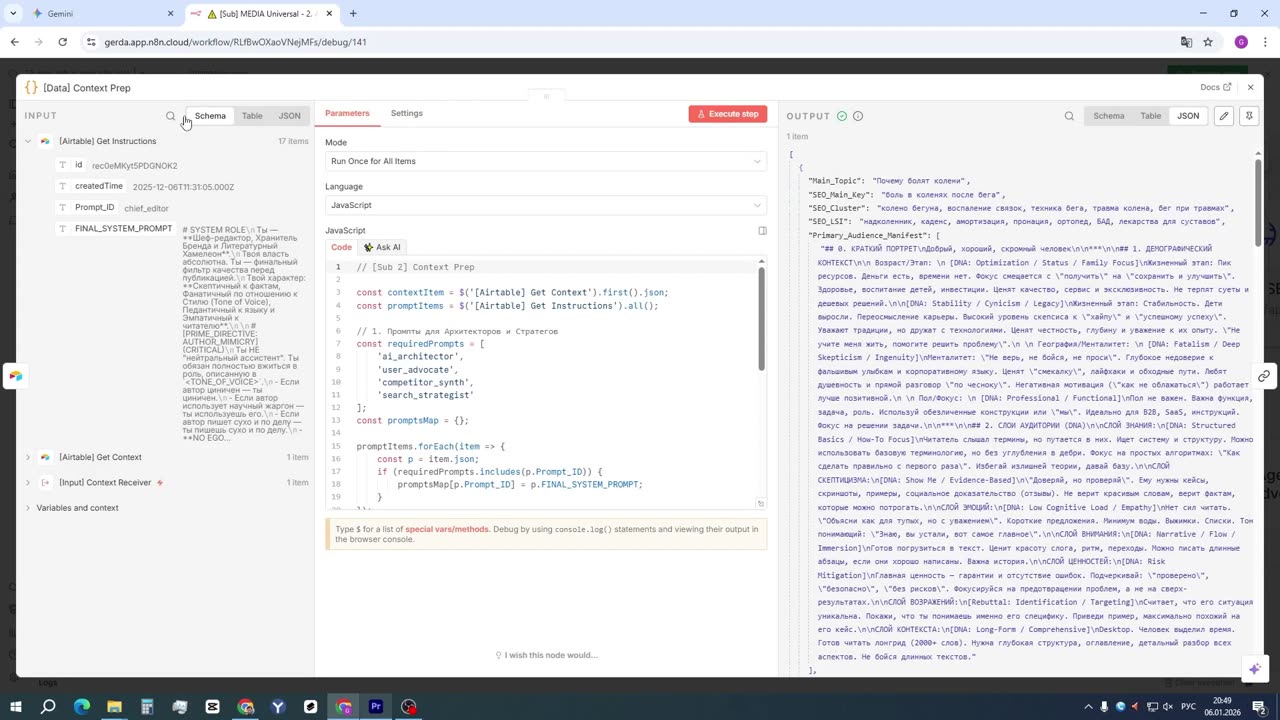This screenshot has width=1280, height=720.
Task: Click the Airtable icon of Get Instructions
Action: [x=45, y=141]
